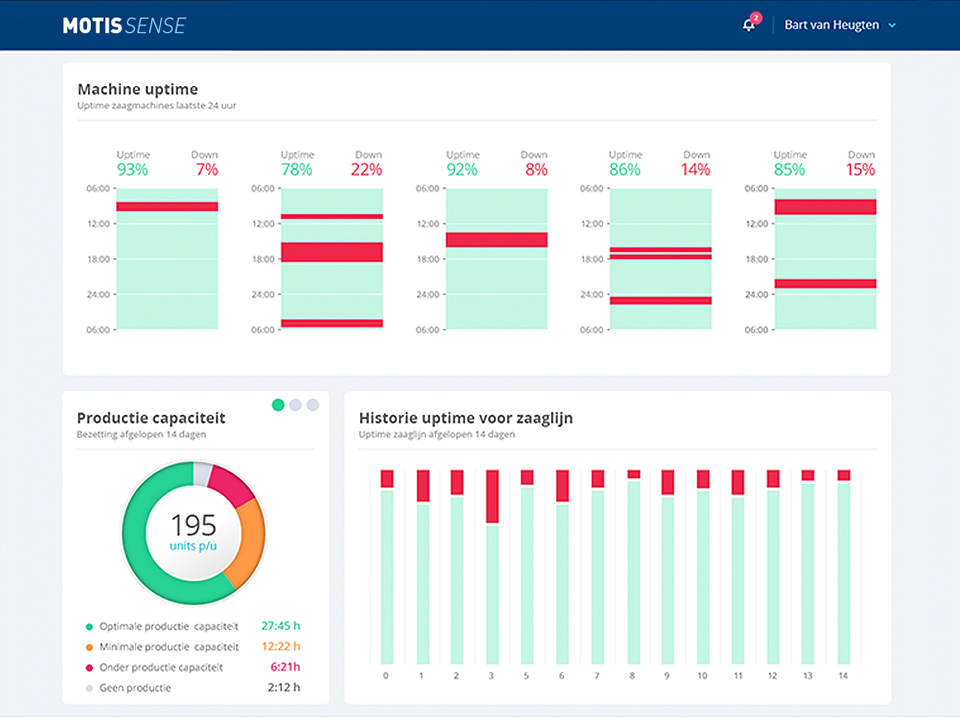
Task: Click the Motis Sense logo
Action: point(124,26)
